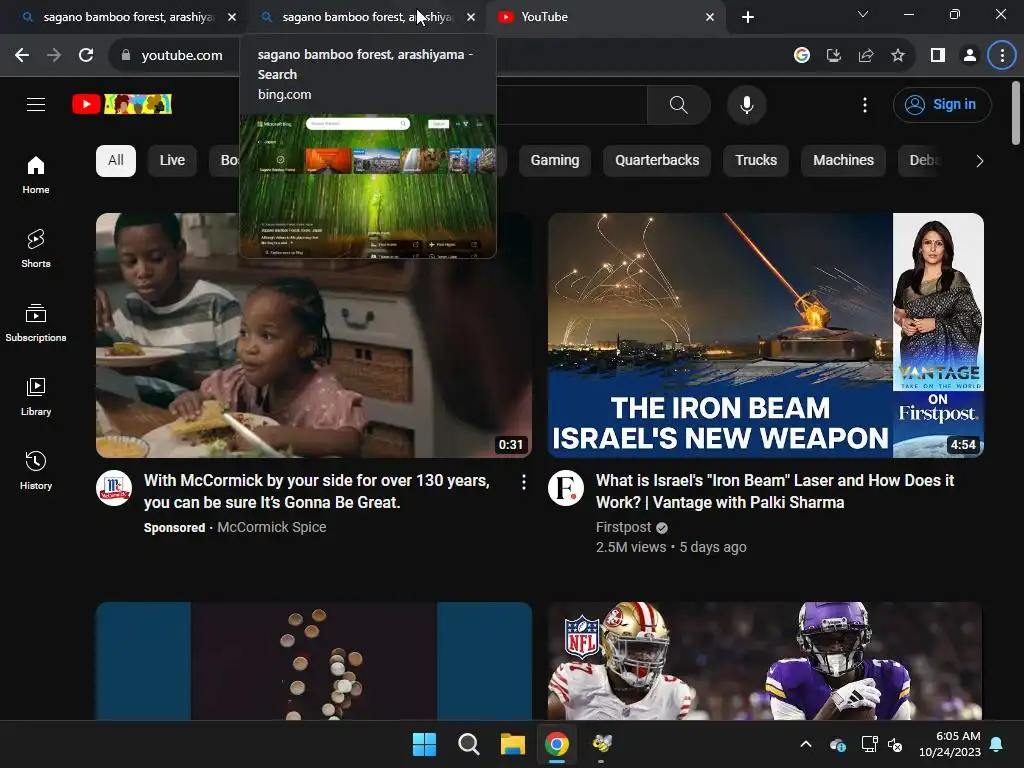
Task: Open the tab search dropdown chevron
Action: pyautogui.click(x=863, y=14)
